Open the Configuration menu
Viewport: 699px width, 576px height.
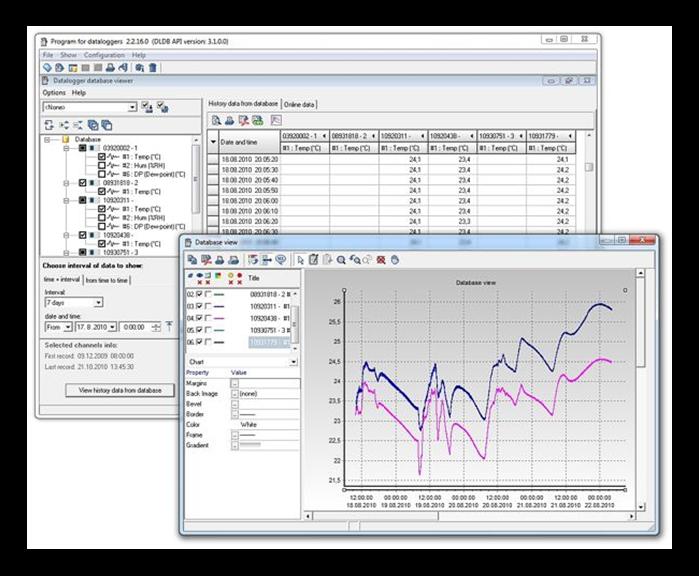[x=104, y=55]
